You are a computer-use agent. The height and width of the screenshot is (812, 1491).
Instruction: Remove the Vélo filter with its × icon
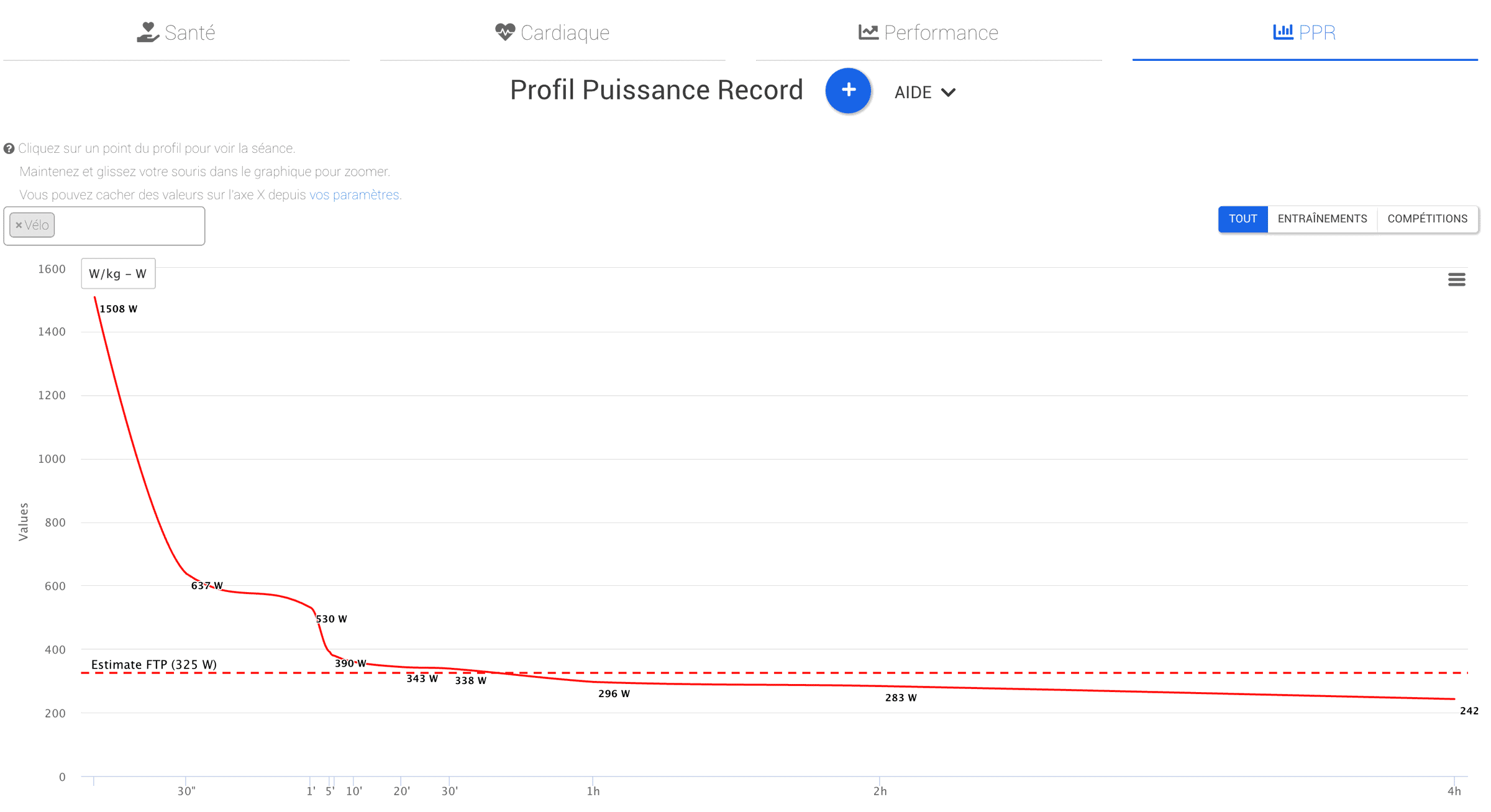pos(19,225)
